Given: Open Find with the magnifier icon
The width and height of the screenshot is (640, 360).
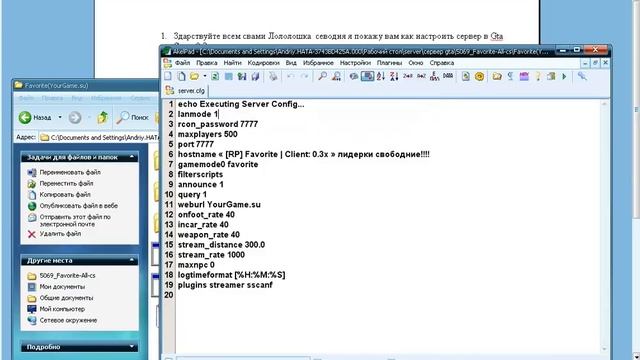Looking at the screenshot, I should [x=322, y=76].
